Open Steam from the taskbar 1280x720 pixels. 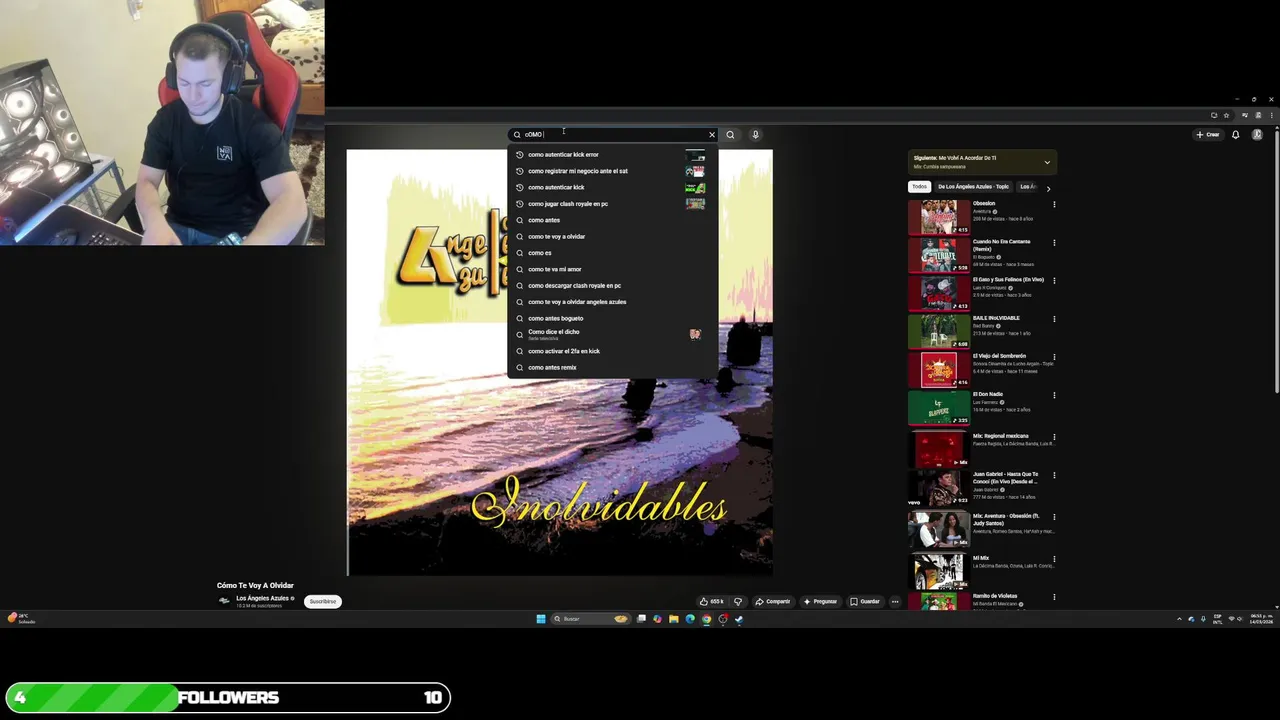click(739, 619)
